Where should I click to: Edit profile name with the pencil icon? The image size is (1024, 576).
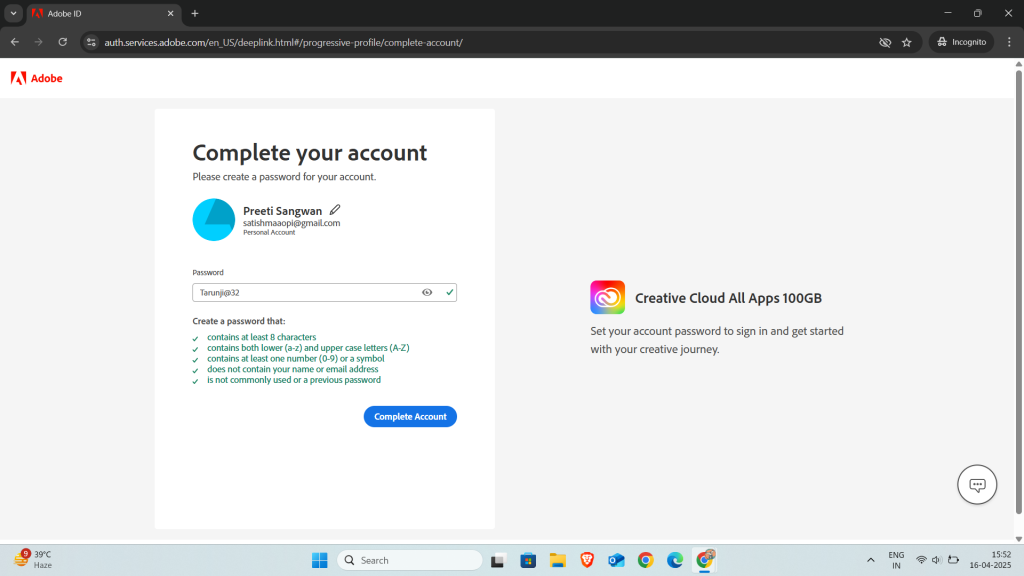pos(335,210)
